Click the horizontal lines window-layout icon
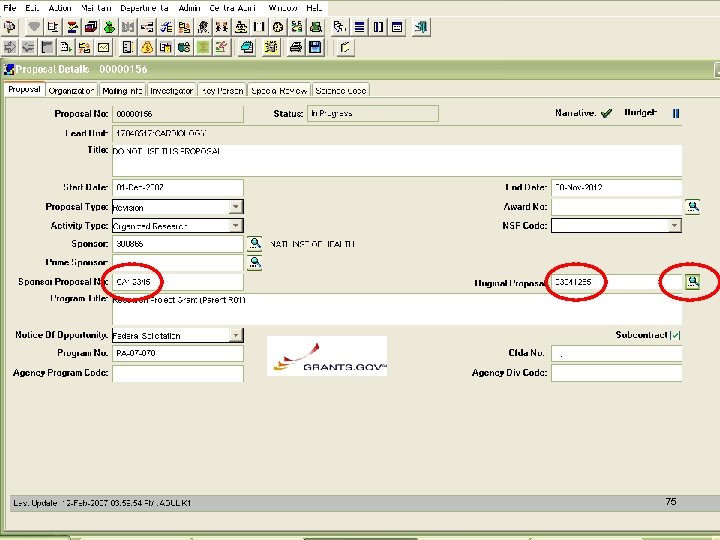 (x=360, y=27)
